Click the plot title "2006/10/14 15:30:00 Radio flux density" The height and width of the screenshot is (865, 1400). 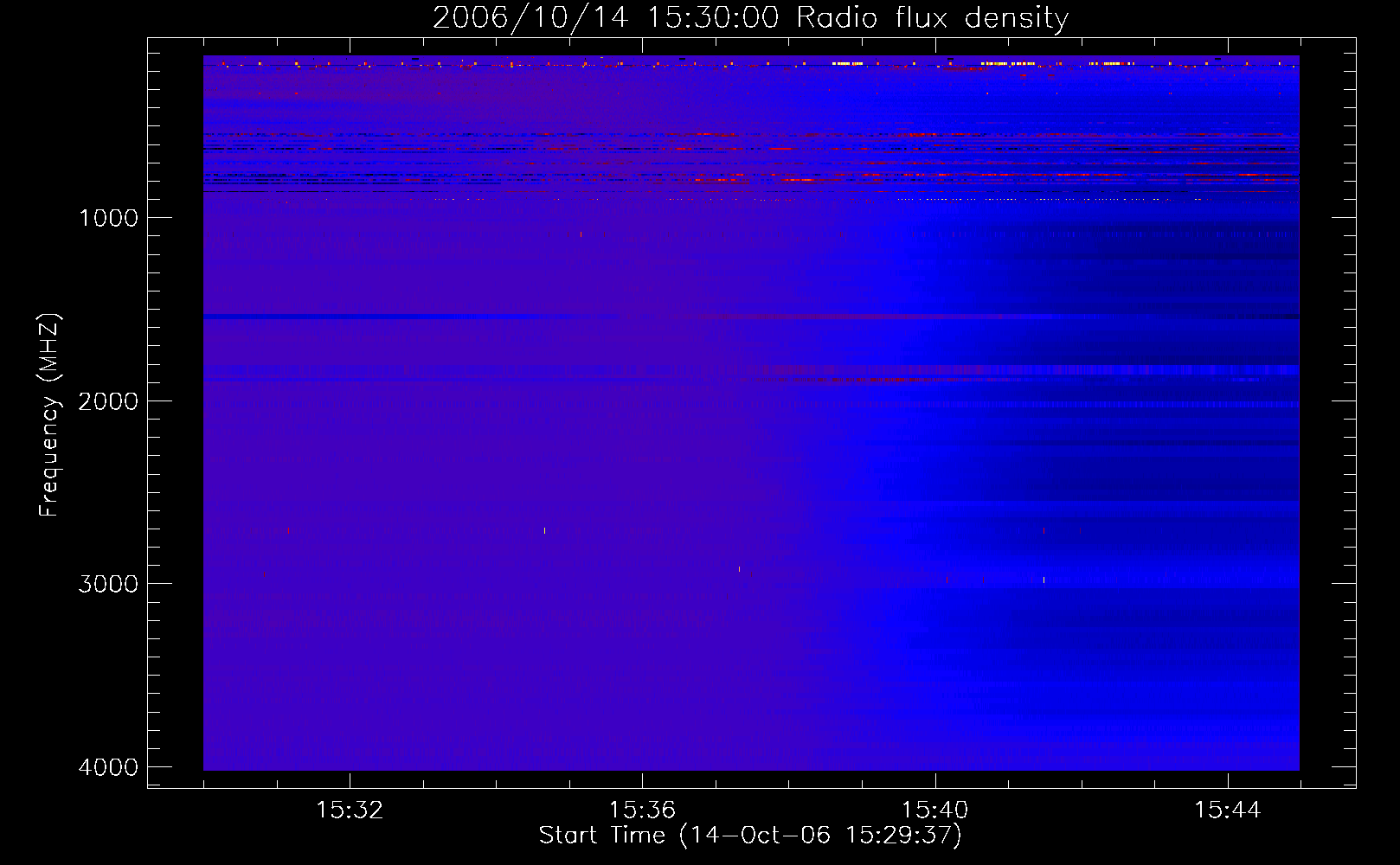point(750,18)
